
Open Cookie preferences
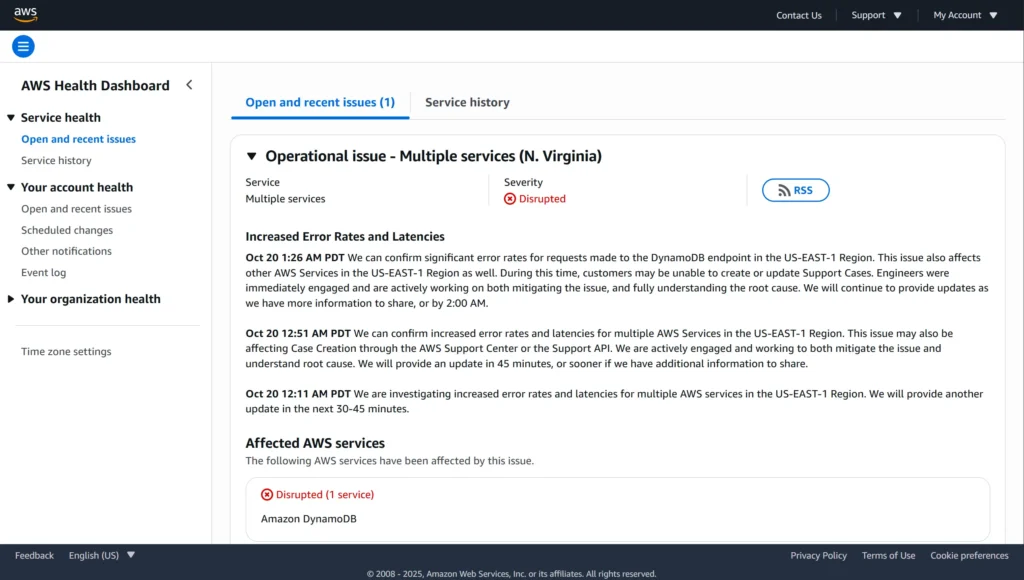[969, 555]
